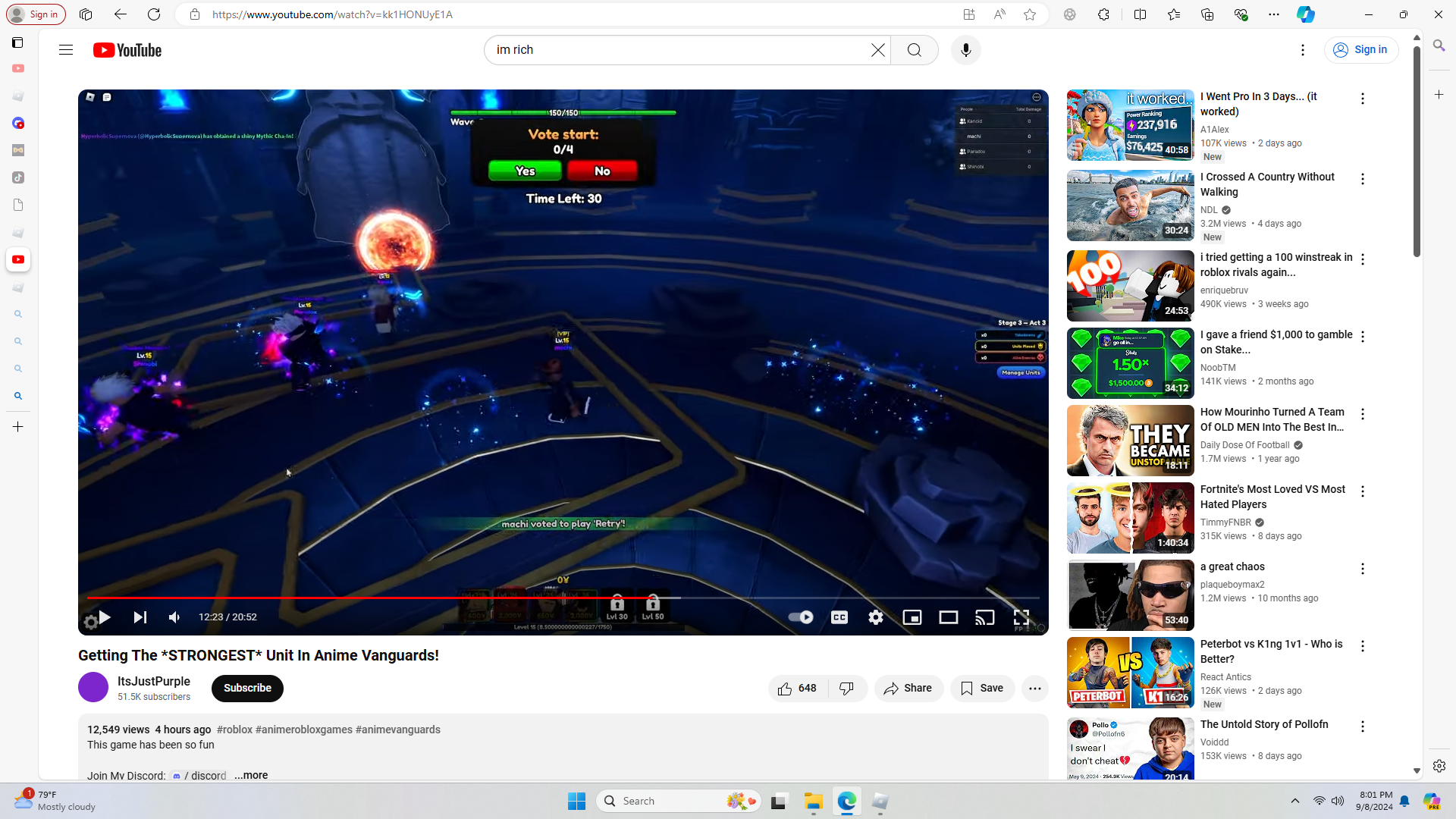
Task: Toggle closed captions CC button
Action: click(839, 617)
